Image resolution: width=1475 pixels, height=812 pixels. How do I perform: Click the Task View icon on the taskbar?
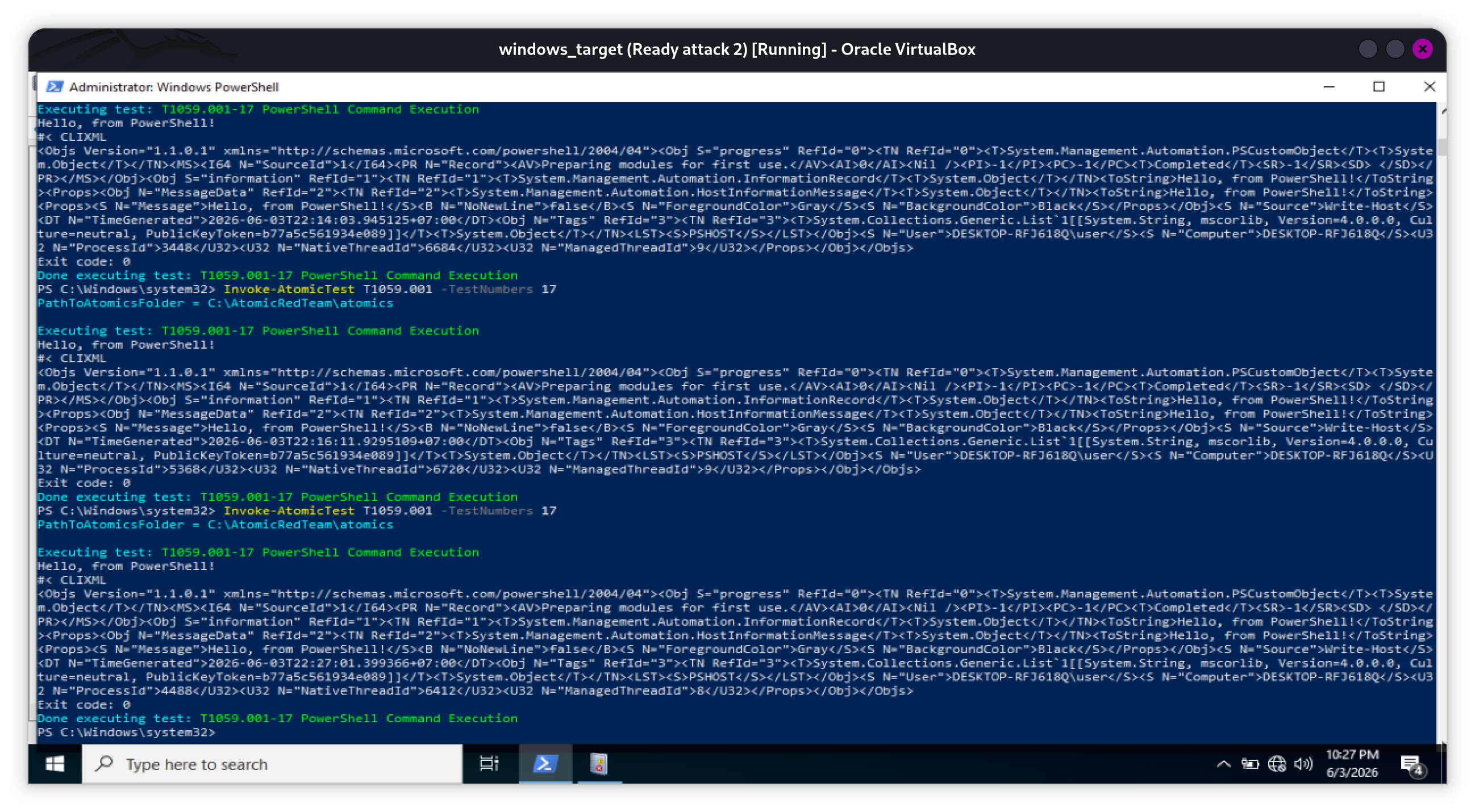489,764
